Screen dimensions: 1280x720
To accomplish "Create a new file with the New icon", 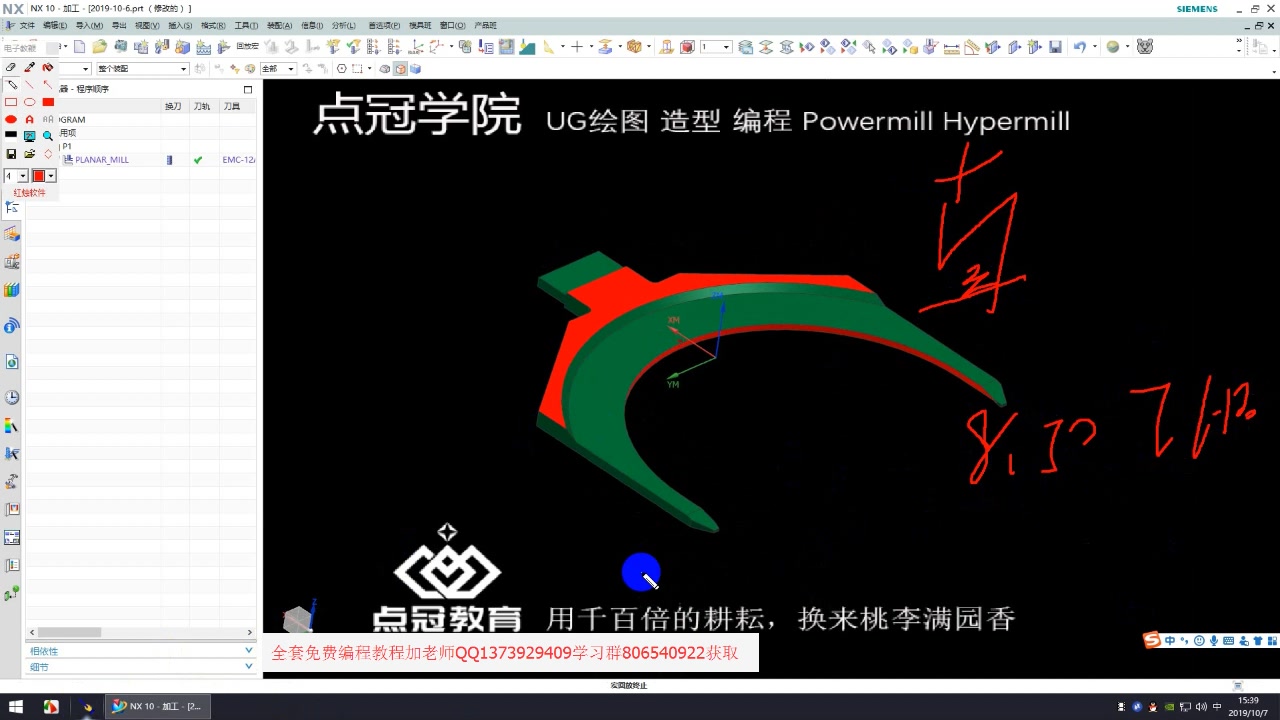I will (80, 47).
